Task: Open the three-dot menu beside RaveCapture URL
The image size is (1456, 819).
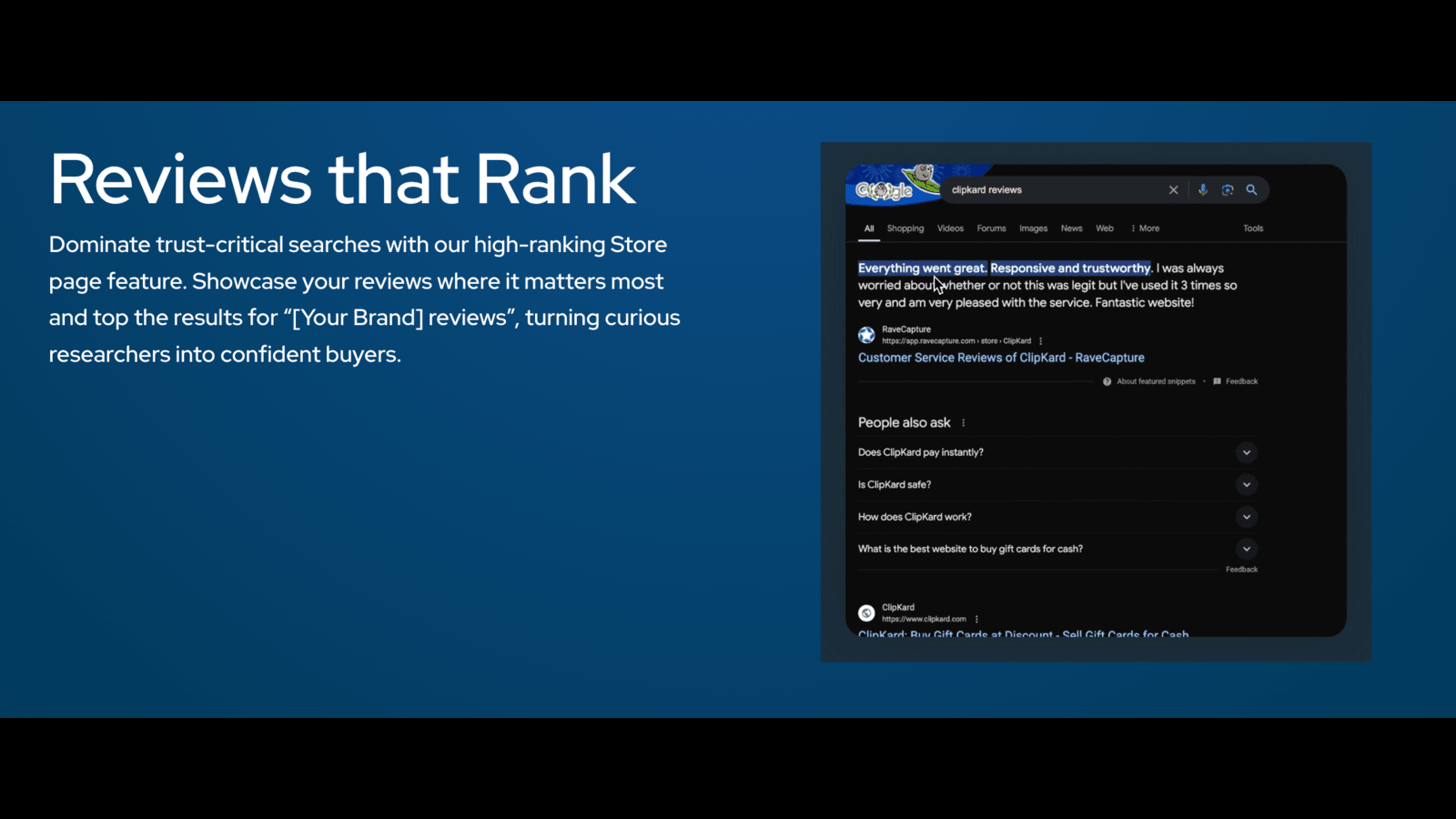Action: click(x=1041, y=341)
